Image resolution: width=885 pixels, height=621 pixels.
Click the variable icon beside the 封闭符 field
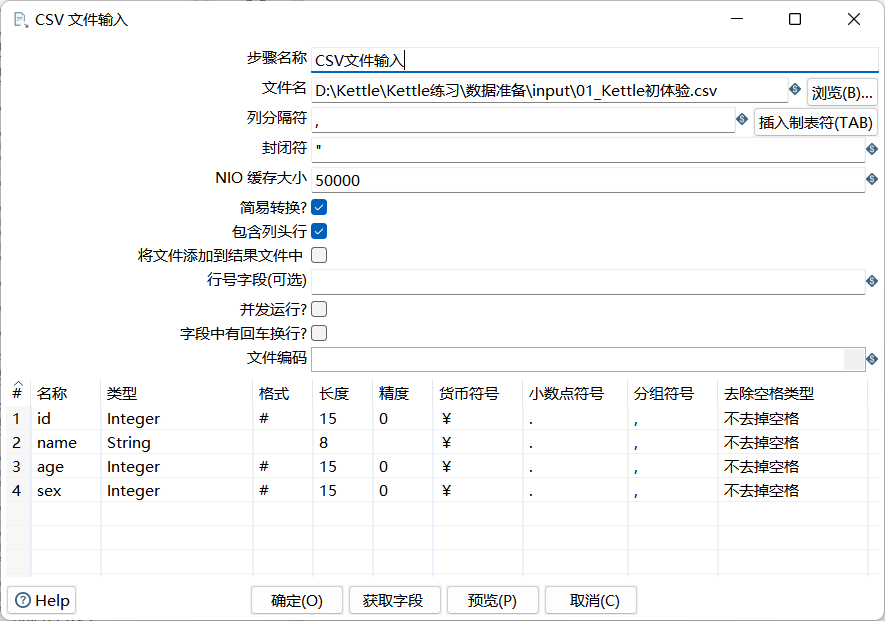click(872, 149)
